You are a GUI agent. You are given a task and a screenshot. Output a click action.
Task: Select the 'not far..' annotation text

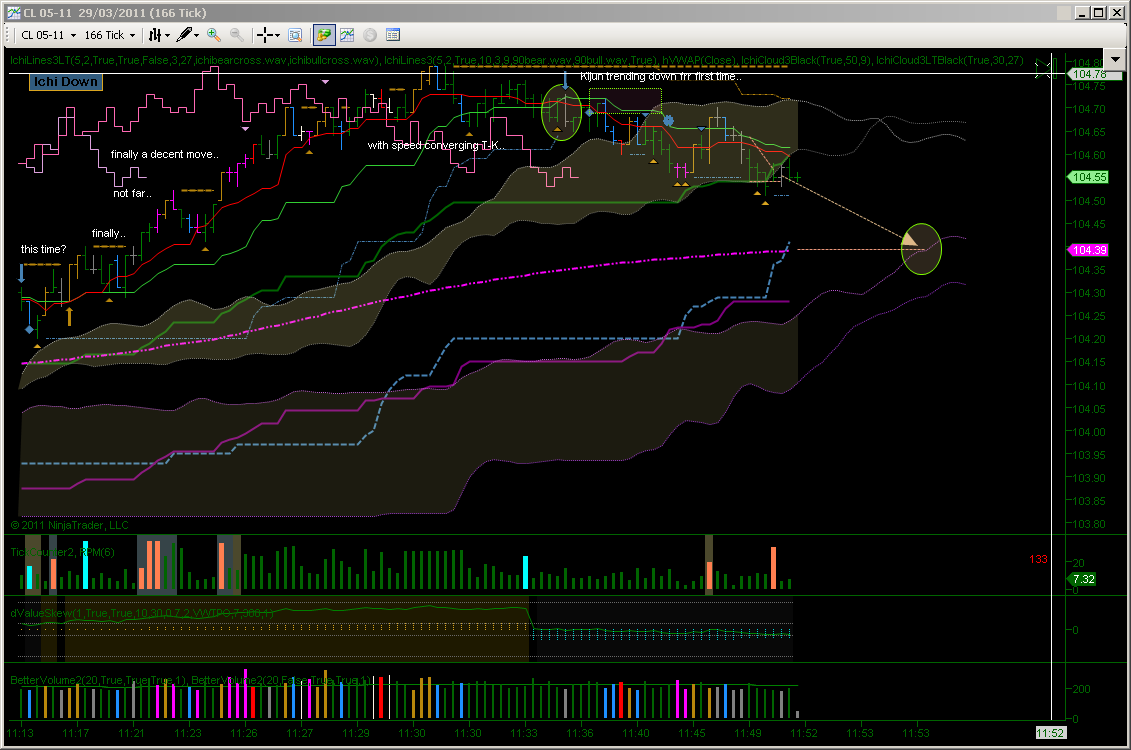pos(132,193)
